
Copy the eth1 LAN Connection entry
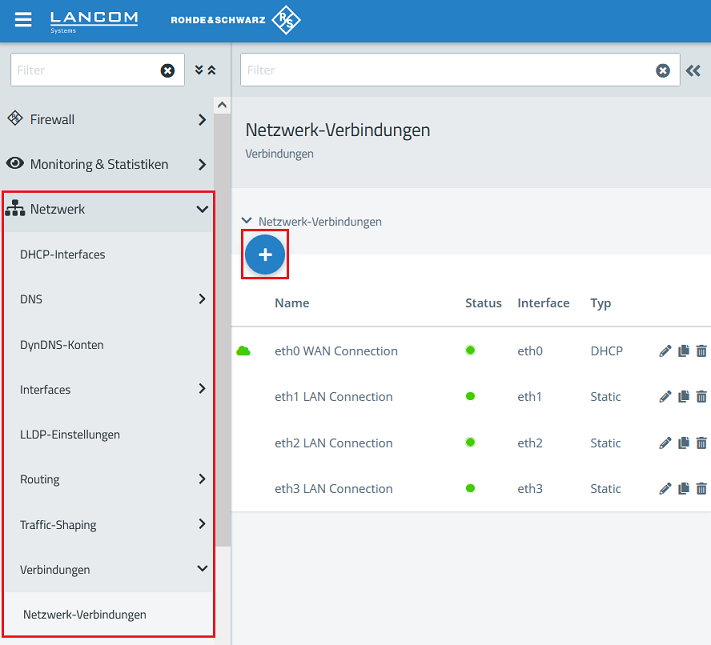coord(684,397)
